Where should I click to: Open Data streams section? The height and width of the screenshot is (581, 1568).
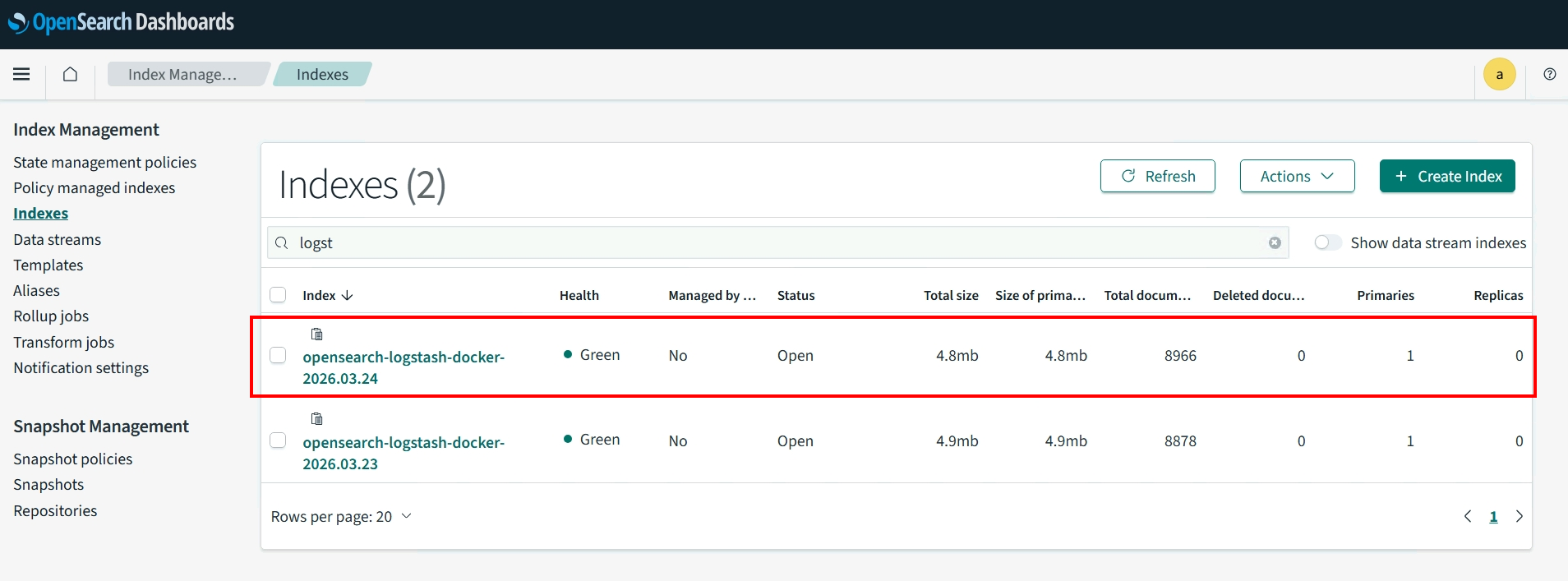pyautogui.click(x=57, y=240)
